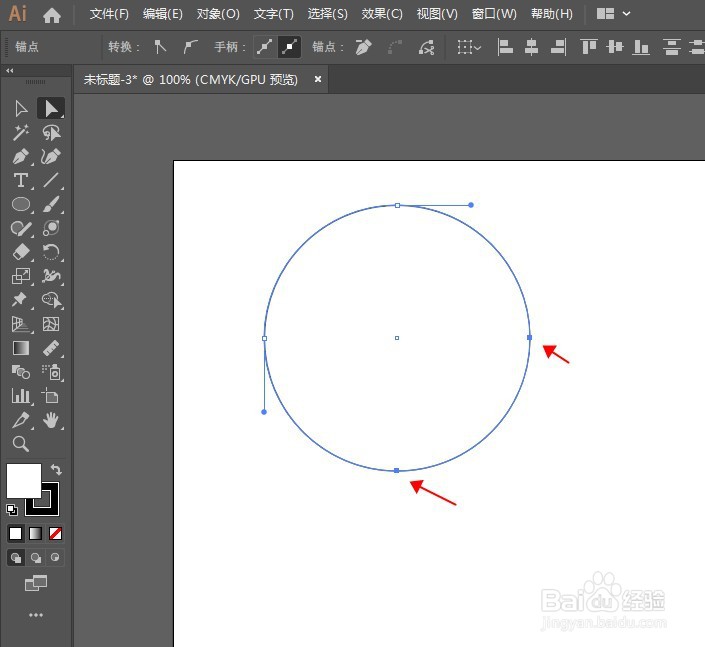Select the Shape Builder tool
The width and height of the screenshot is (705, 647).
(52, 300)
